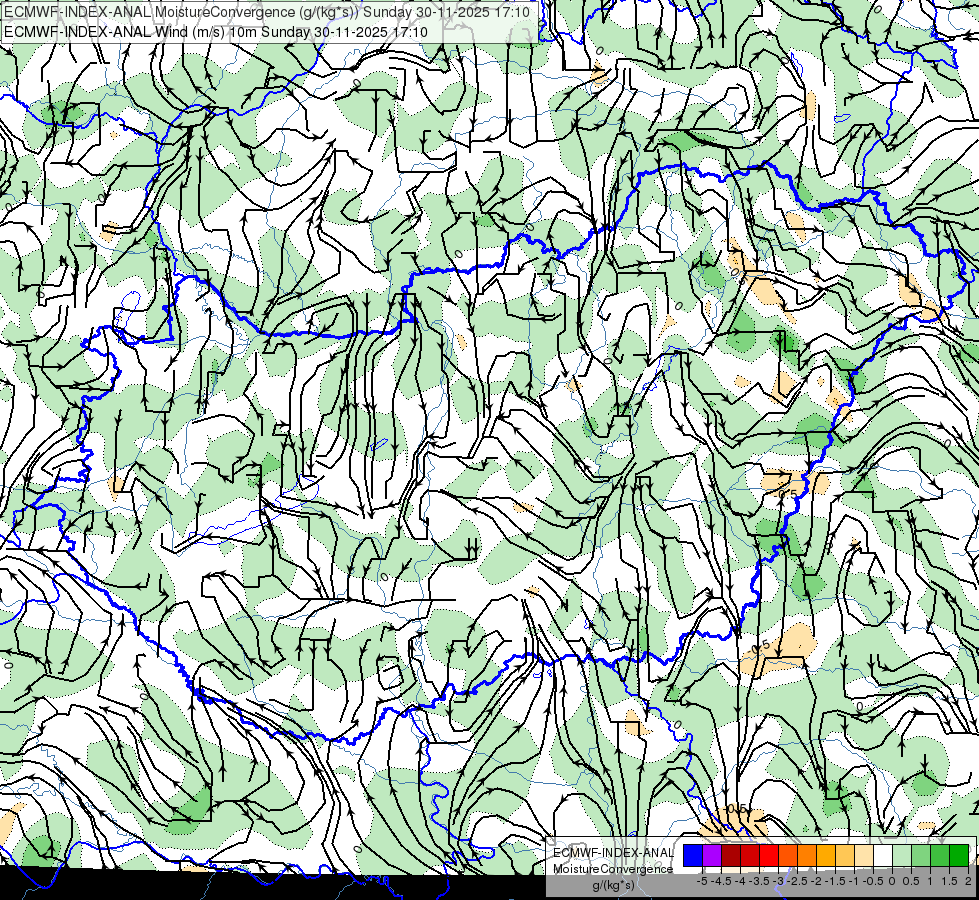
Task: Click the '0' tick label in legend
Action: [x=892, y=881]
